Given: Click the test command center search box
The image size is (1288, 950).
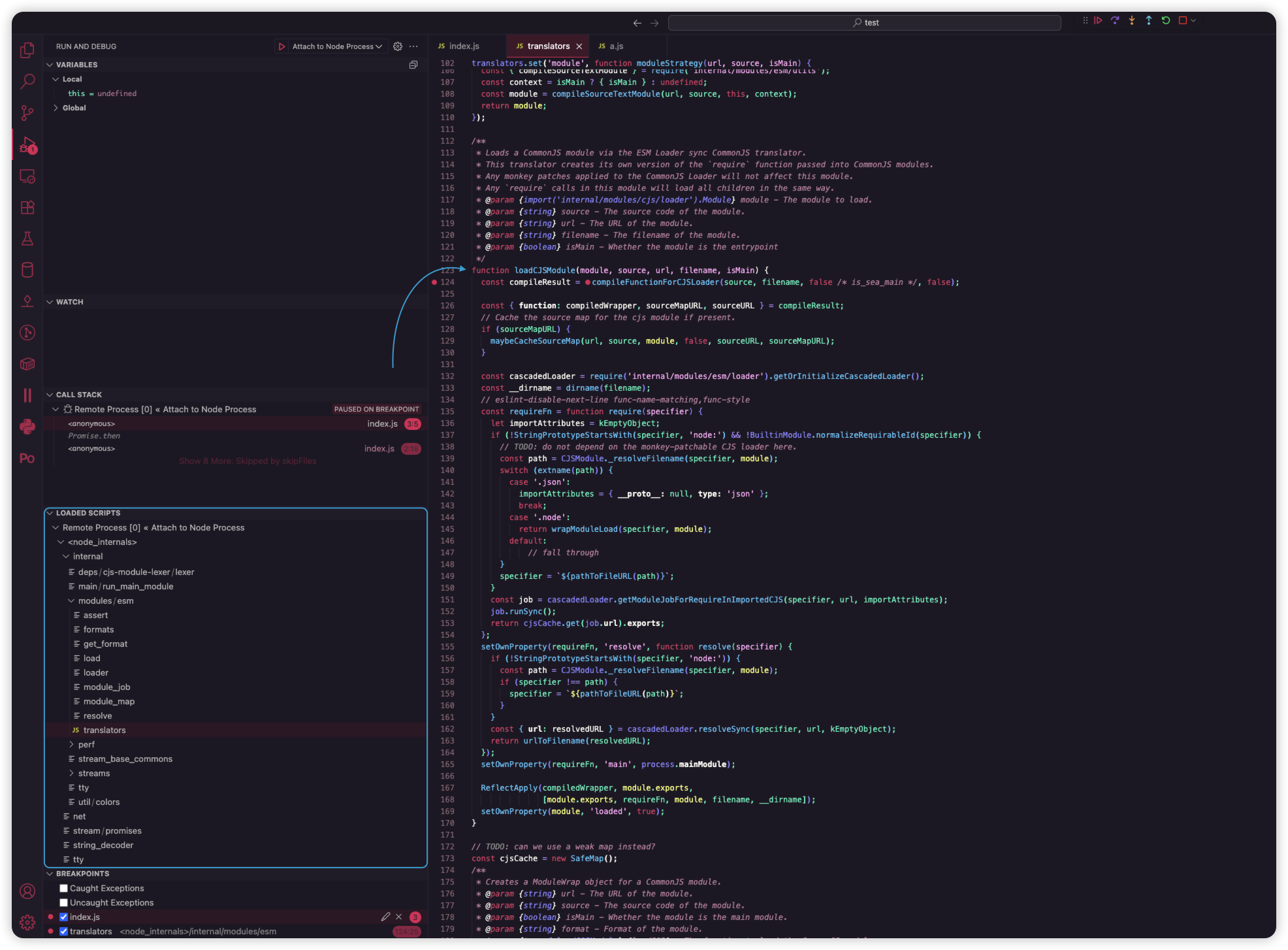Looking at the screenshot, I should [864, 23].
